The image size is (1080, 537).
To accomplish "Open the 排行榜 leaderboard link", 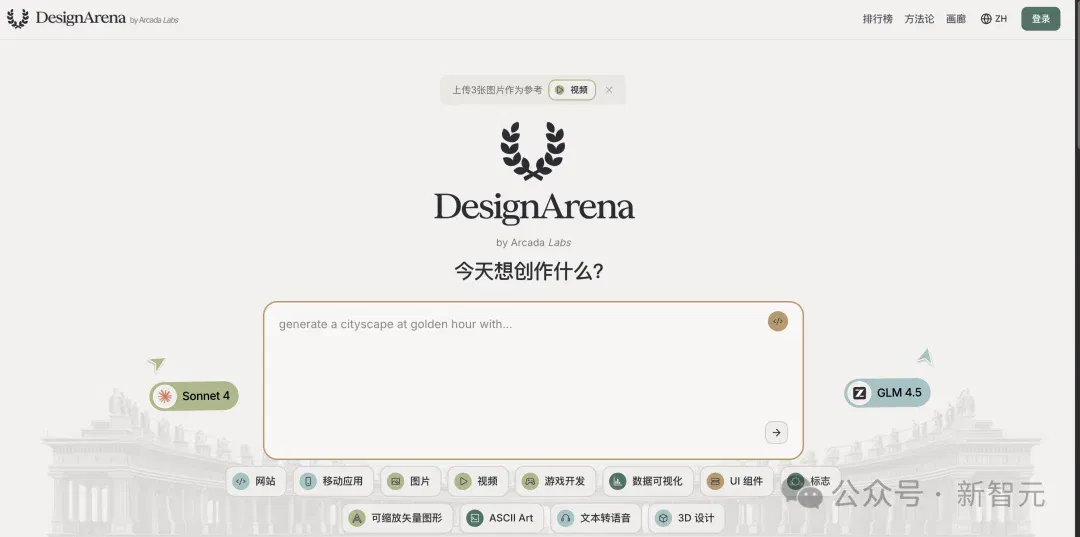I will [x=878, y=19].
